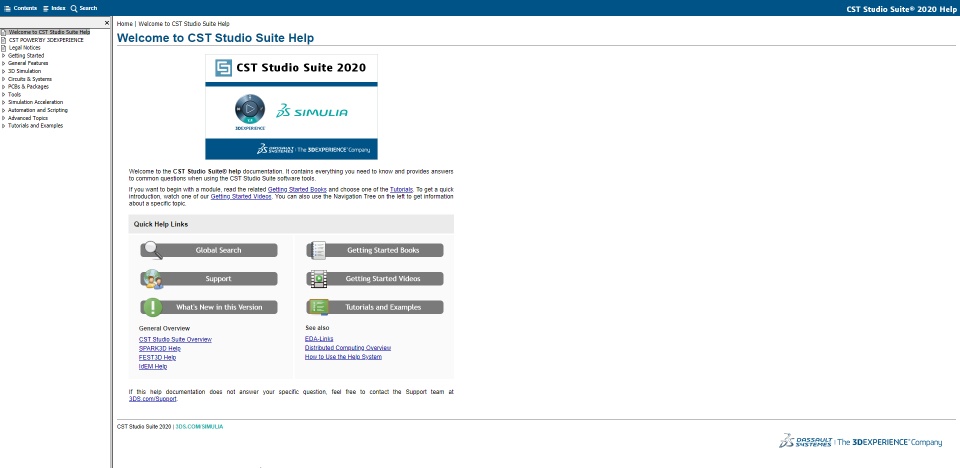The height and width of the screenshot is (468, 960).
Task: Expand the General Features tree node
Action: pyautogui.click(x=4, y=63)
